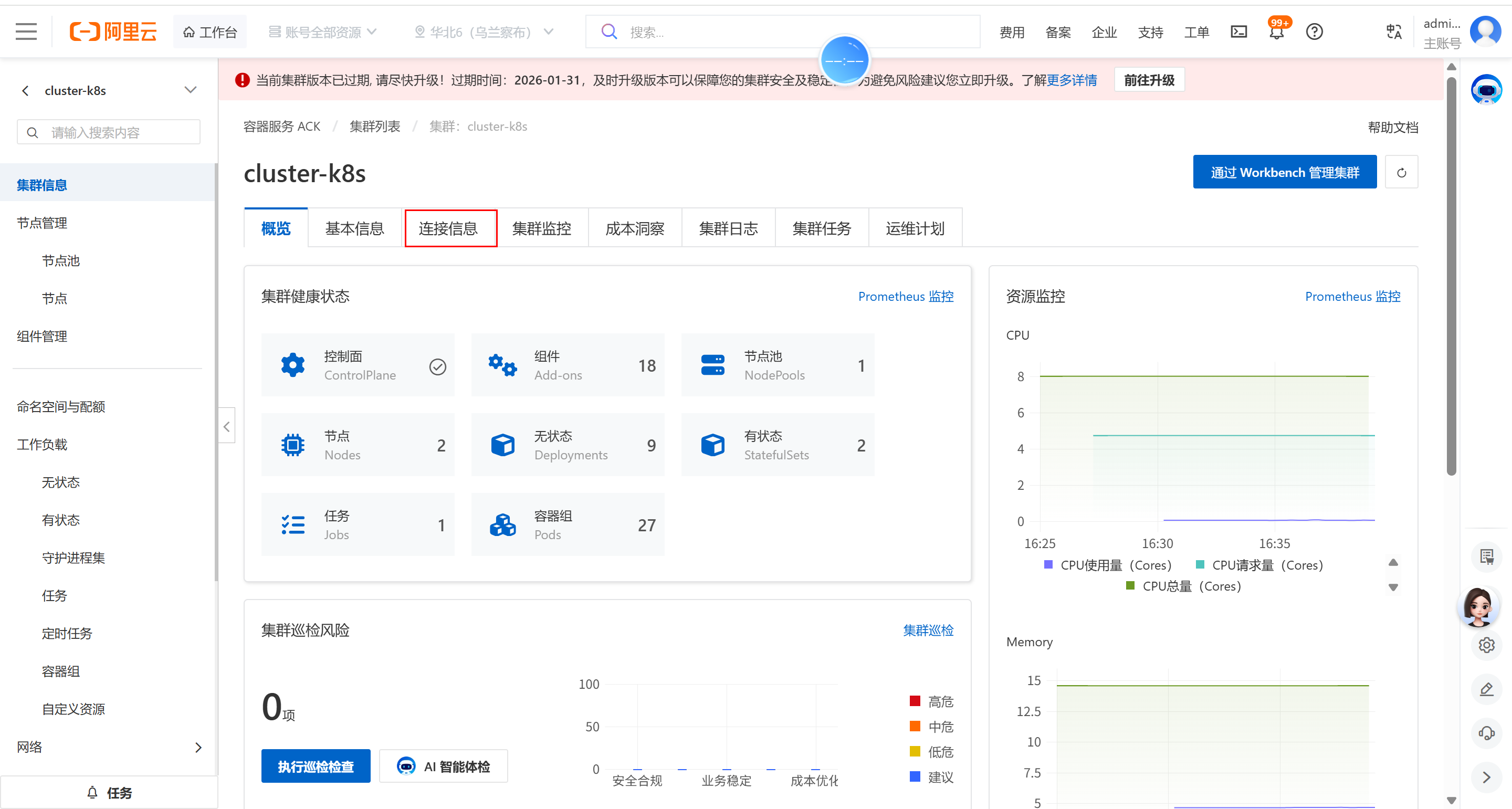Switch language with the translate icon
The image size is (1512, 809).
coord(1394,31)
